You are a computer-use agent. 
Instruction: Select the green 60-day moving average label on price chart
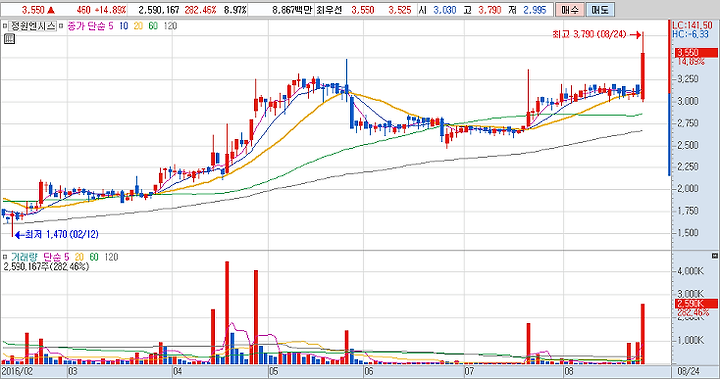(x=153, y=26)
